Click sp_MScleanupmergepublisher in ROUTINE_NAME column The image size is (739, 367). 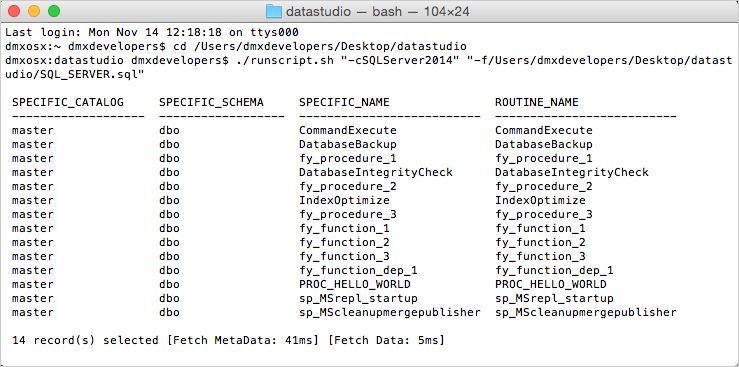click(586, 312)
